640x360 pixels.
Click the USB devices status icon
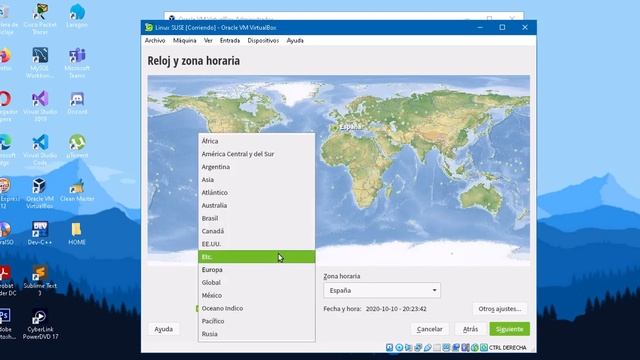(428, 347)
